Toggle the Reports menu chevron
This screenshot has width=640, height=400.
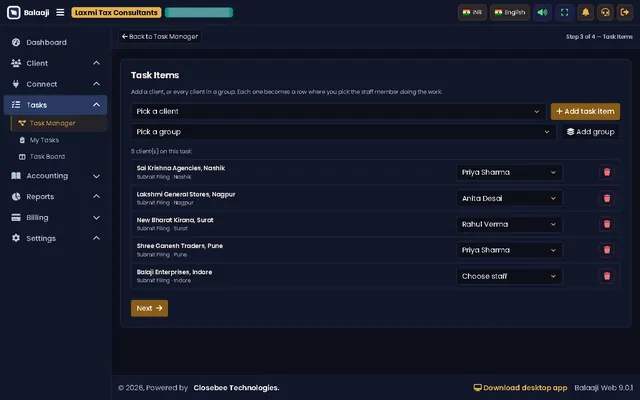[96, 196]
